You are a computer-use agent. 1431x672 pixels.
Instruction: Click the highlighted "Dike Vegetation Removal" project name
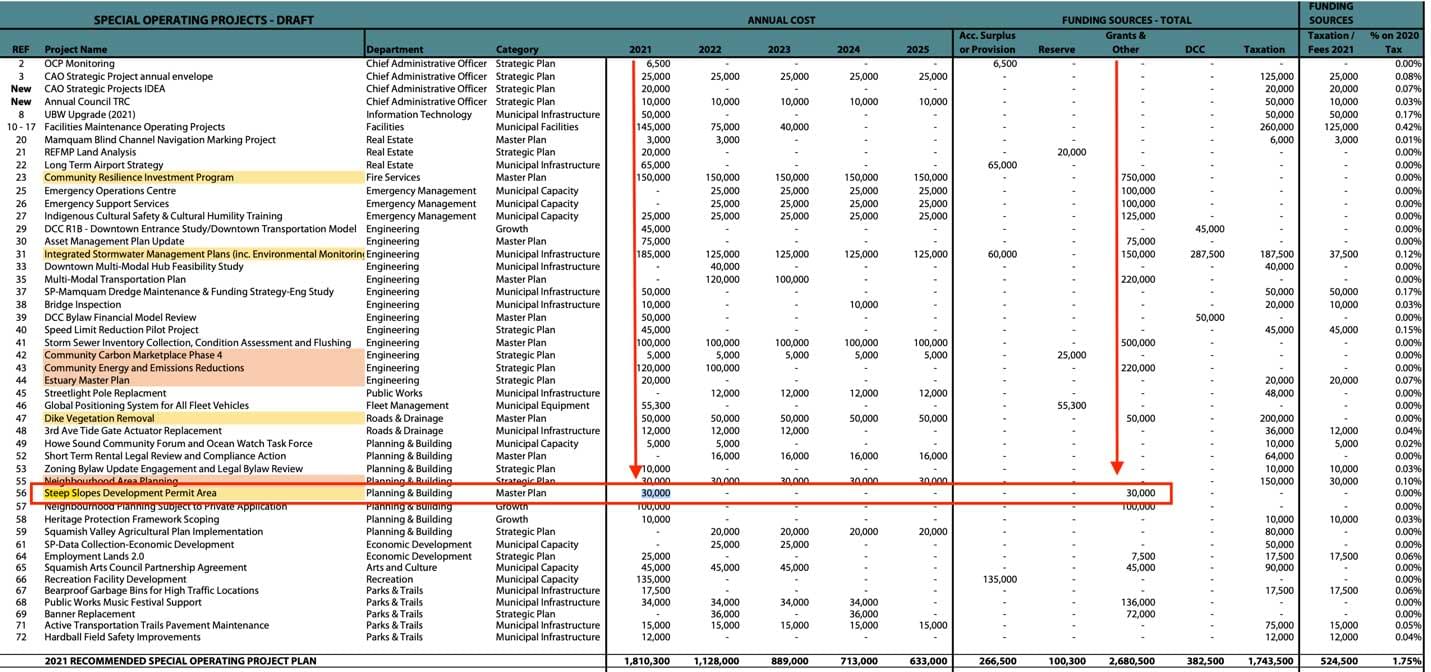coord(99,419)
